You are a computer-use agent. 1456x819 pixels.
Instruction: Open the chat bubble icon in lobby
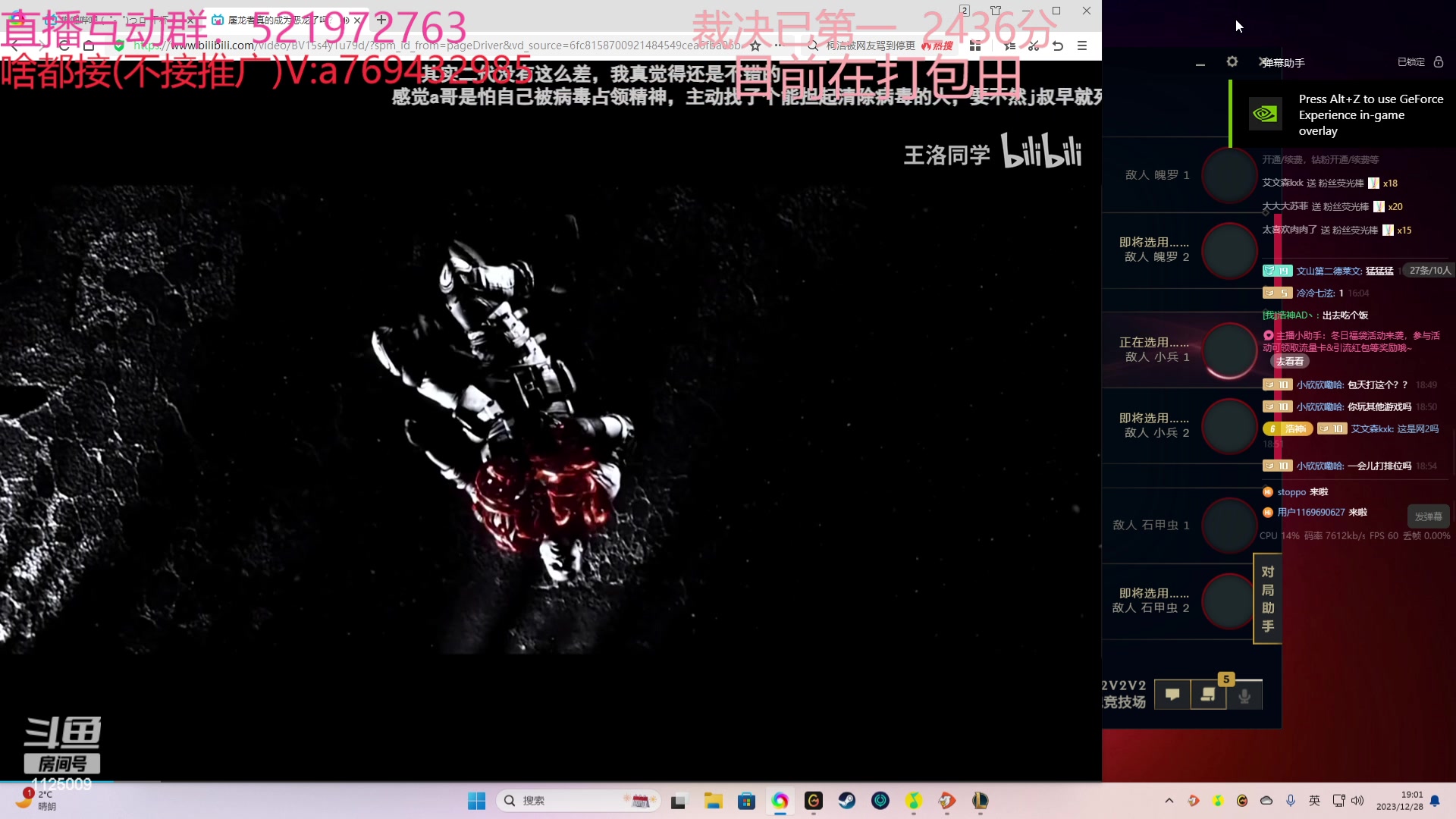(1172, 695)
